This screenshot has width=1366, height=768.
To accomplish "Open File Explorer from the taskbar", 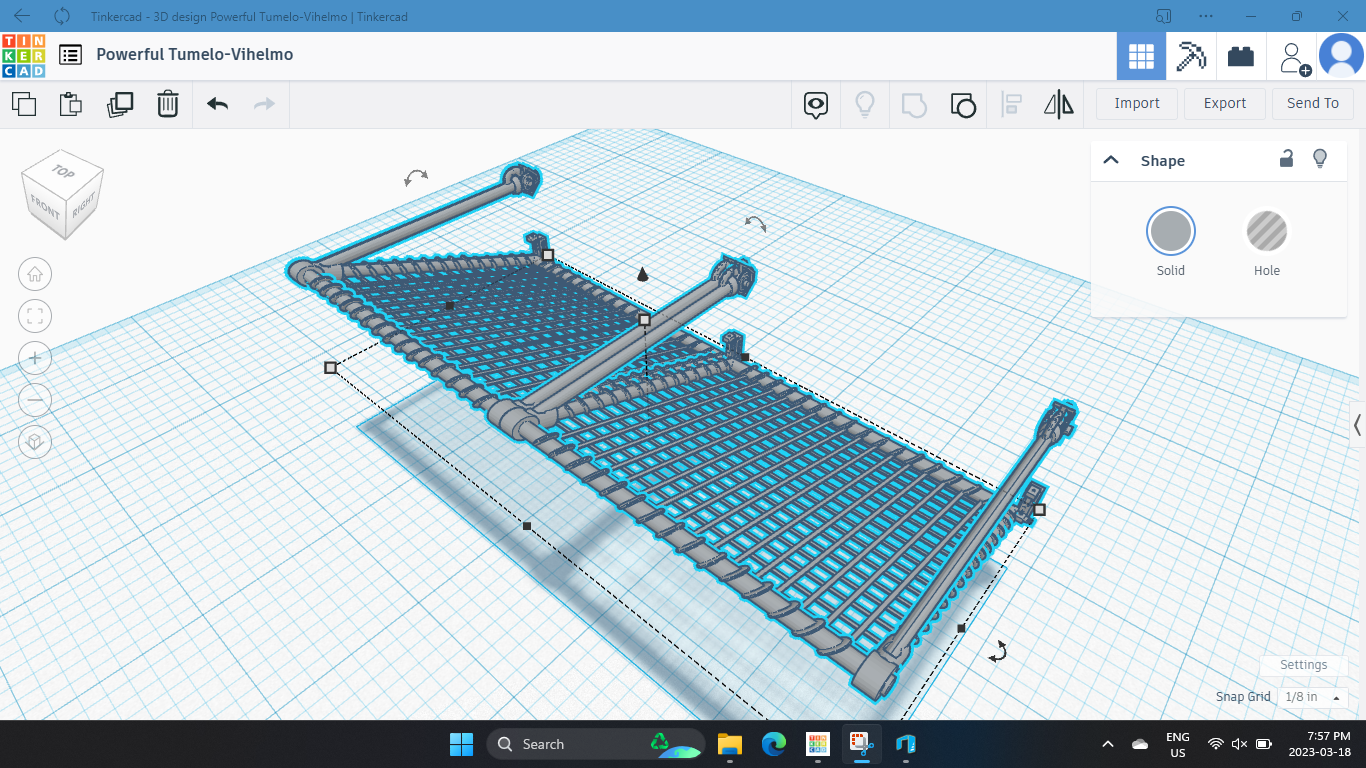I will click(x=730, y=744).
